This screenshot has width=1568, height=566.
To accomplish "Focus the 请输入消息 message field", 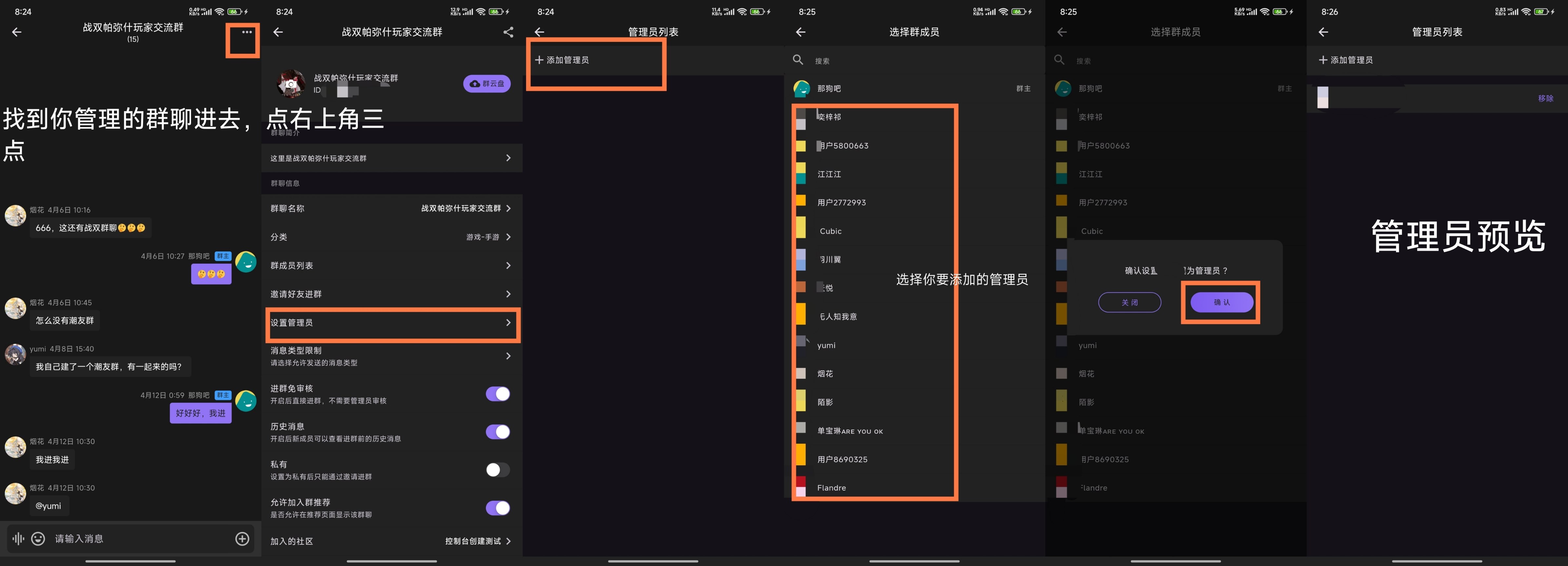I will (x=140, y=538).
